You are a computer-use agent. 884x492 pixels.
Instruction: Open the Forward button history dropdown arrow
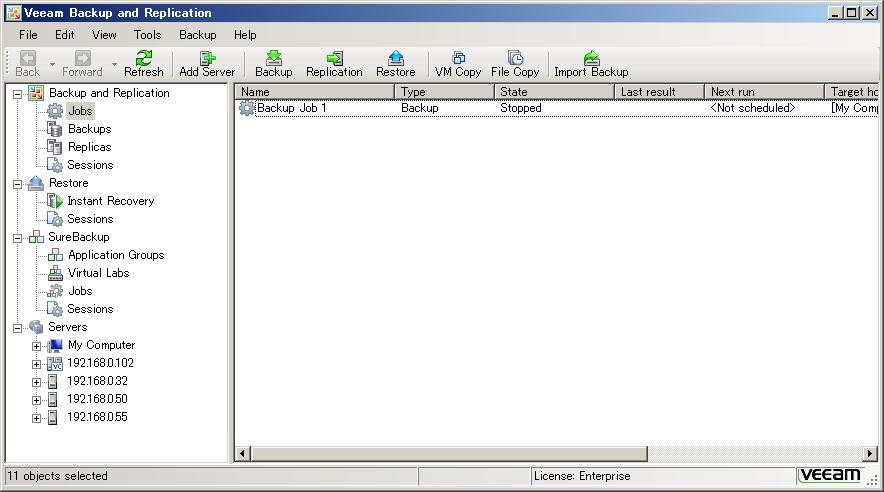(114, 64)
